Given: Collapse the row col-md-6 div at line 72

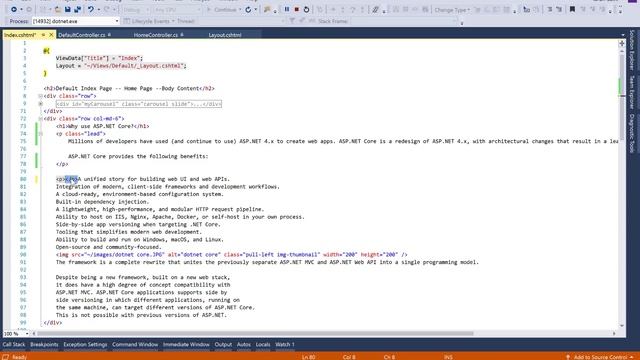Looking at the screenshot, I should pos(40,119).
